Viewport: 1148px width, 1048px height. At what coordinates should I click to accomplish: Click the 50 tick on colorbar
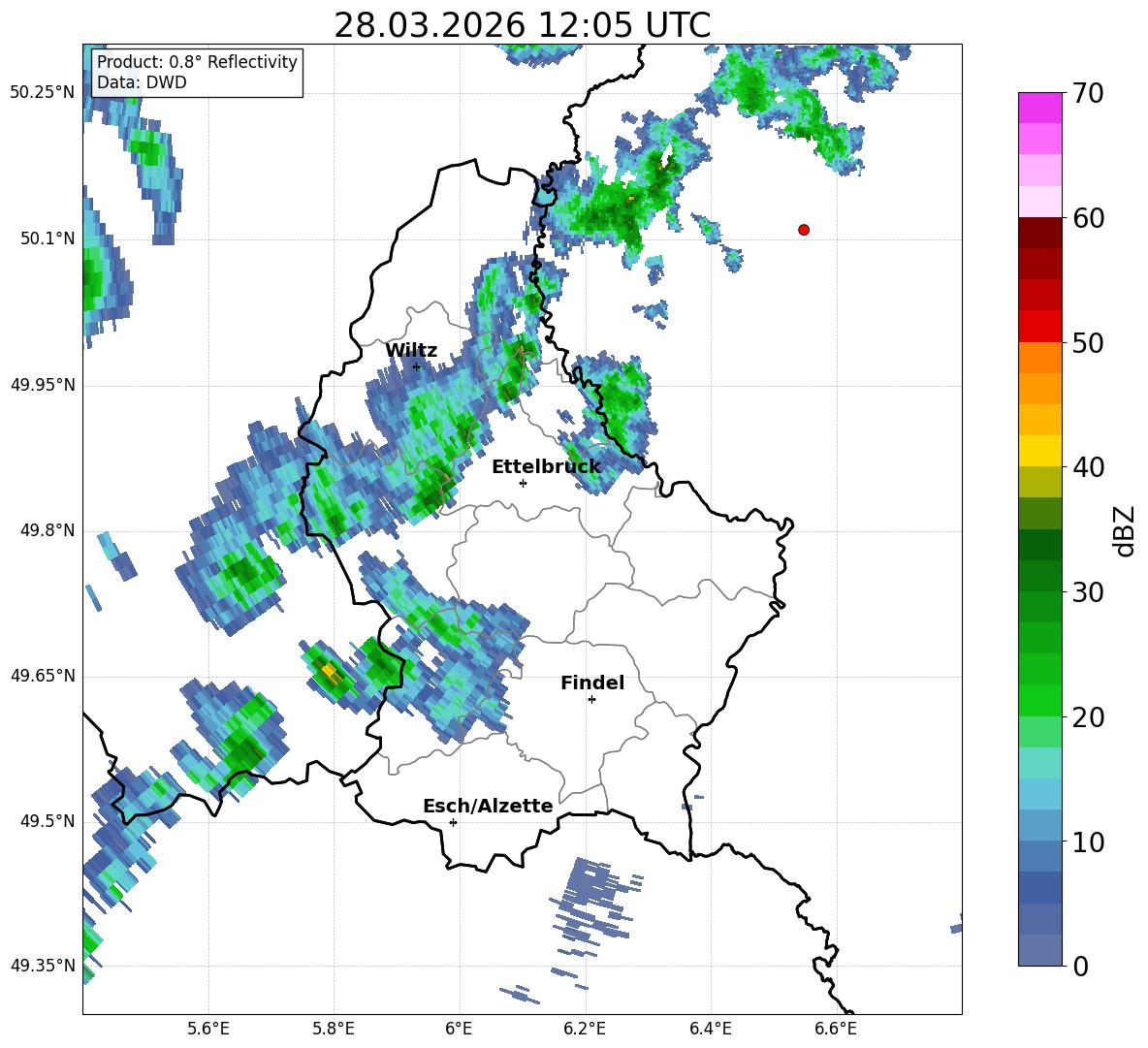(x=1088, y=342)
